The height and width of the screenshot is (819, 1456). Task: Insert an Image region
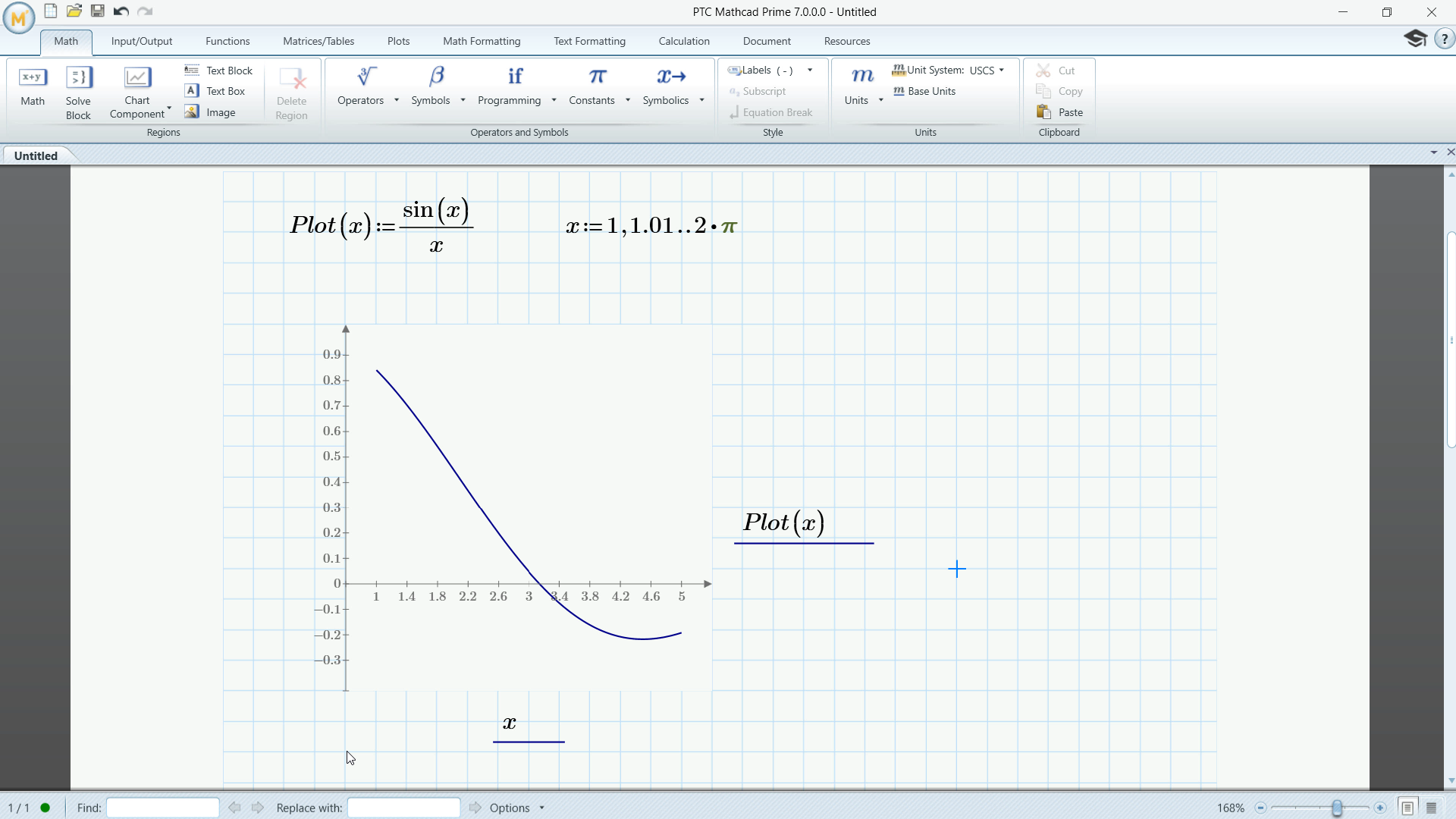[210, 112]
